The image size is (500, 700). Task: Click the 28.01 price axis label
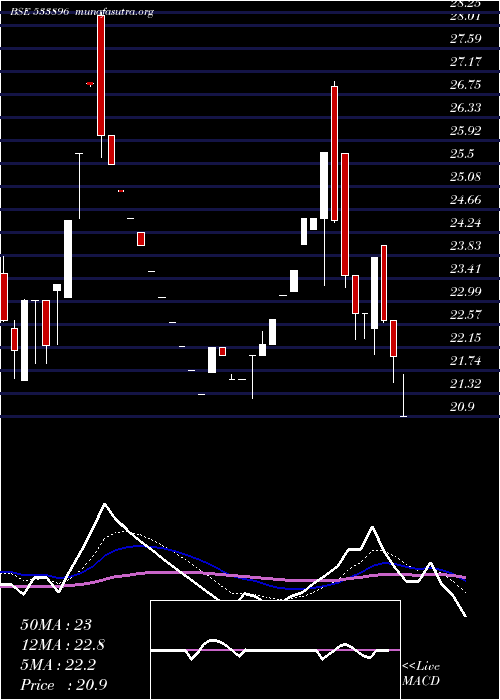pyautogui.click(x=465, y=17)
